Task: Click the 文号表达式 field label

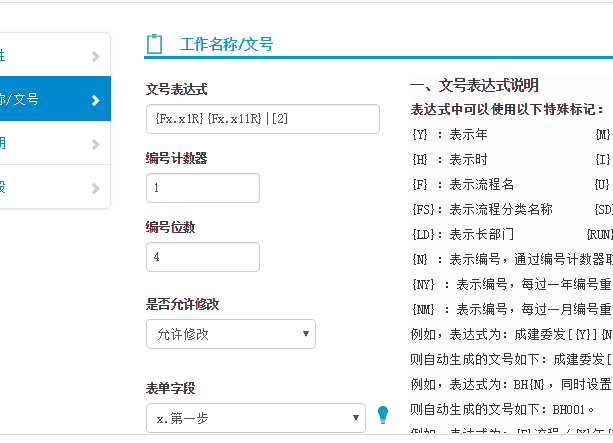Action: (176, 90)
